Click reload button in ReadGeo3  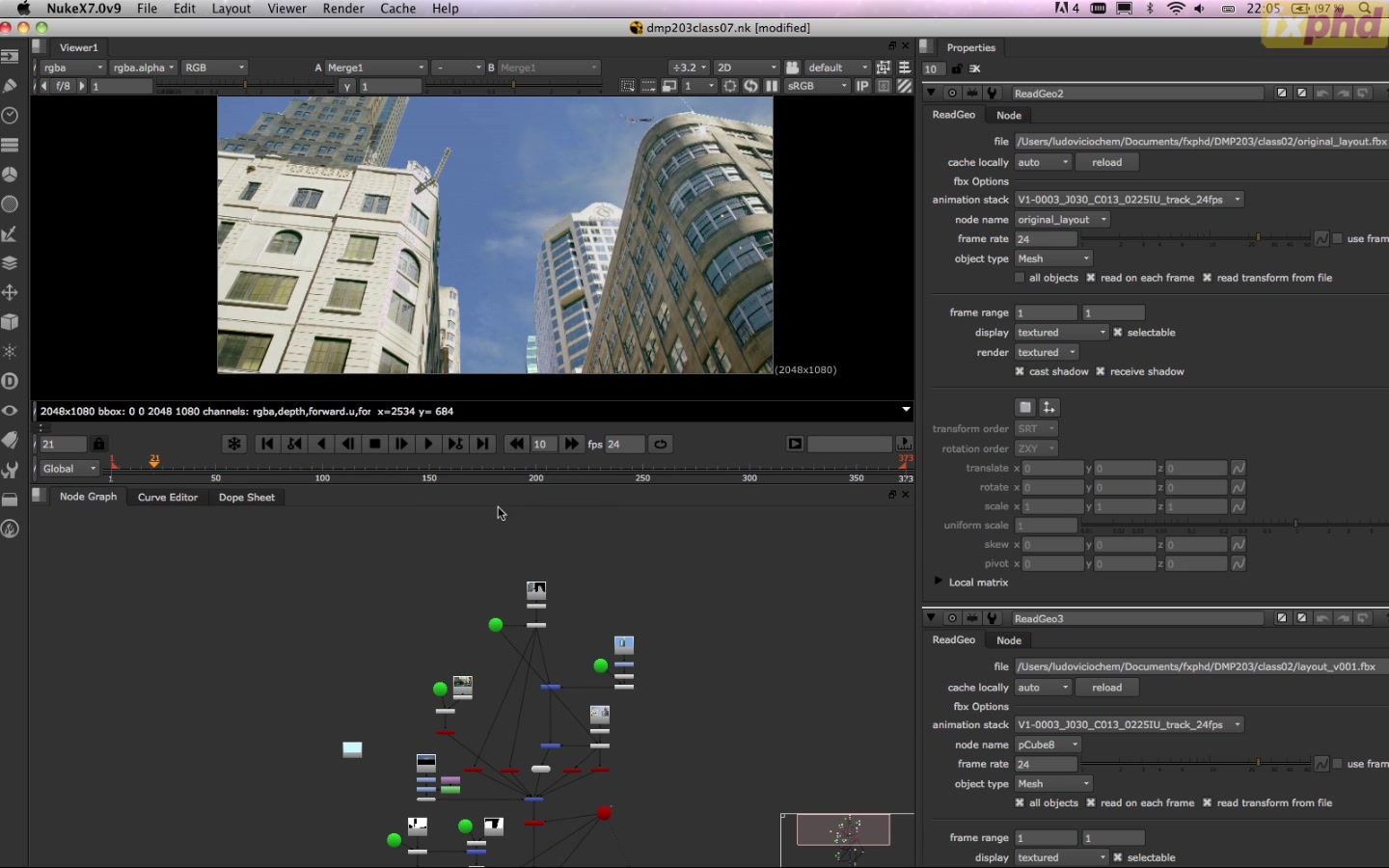[x=1106, y=688]
